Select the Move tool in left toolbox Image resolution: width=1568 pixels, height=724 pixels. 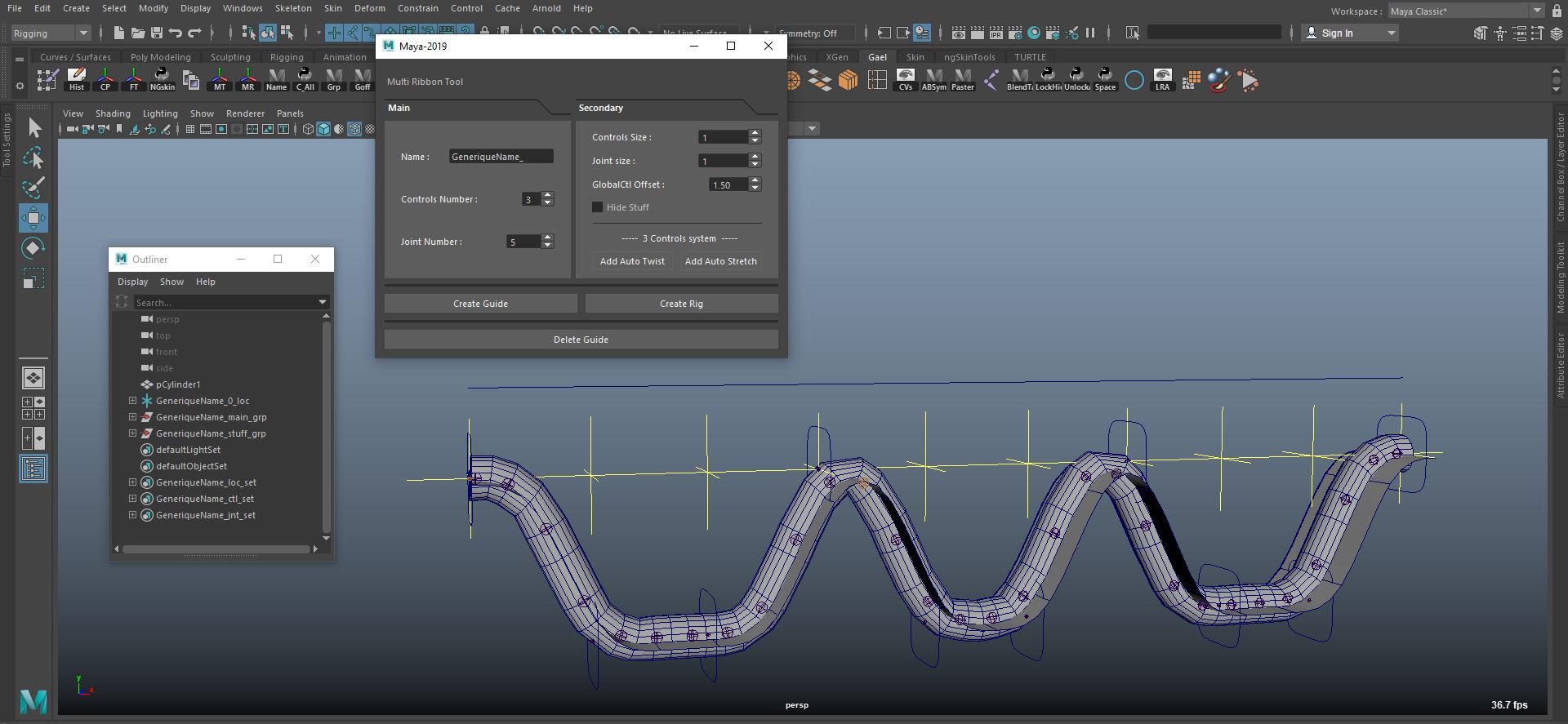point(33,218)
